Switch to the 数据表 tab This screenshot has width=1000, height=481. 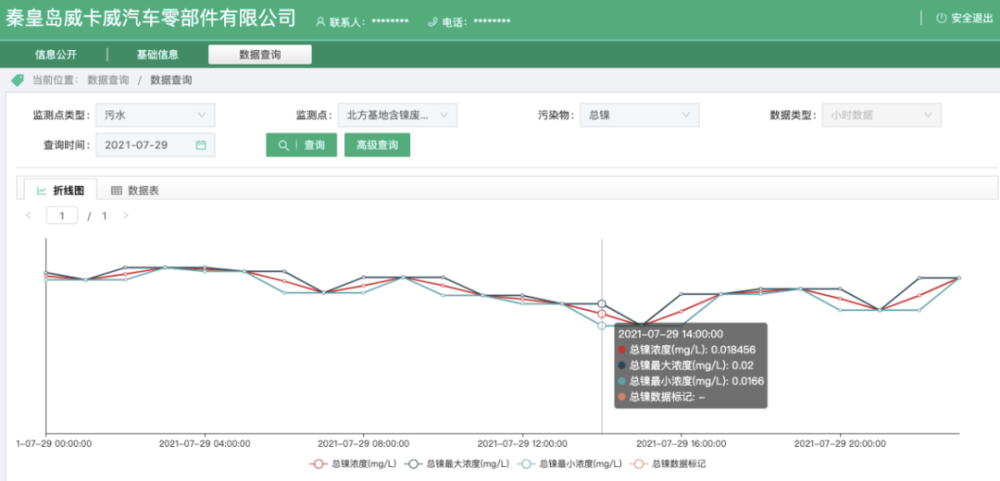pos(135,190)
